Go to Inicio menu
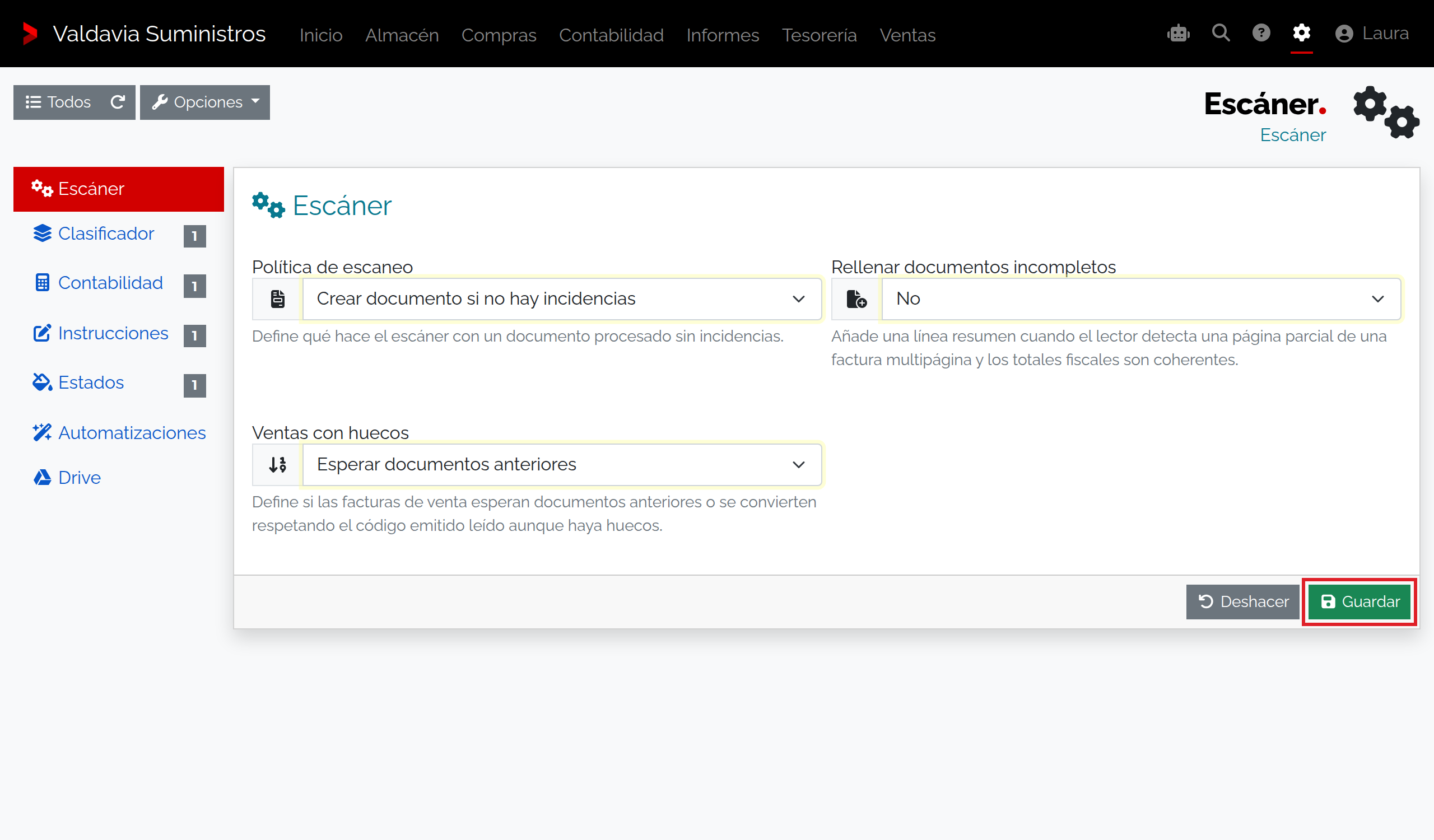1434x840 pixels. tap(321, 35)
